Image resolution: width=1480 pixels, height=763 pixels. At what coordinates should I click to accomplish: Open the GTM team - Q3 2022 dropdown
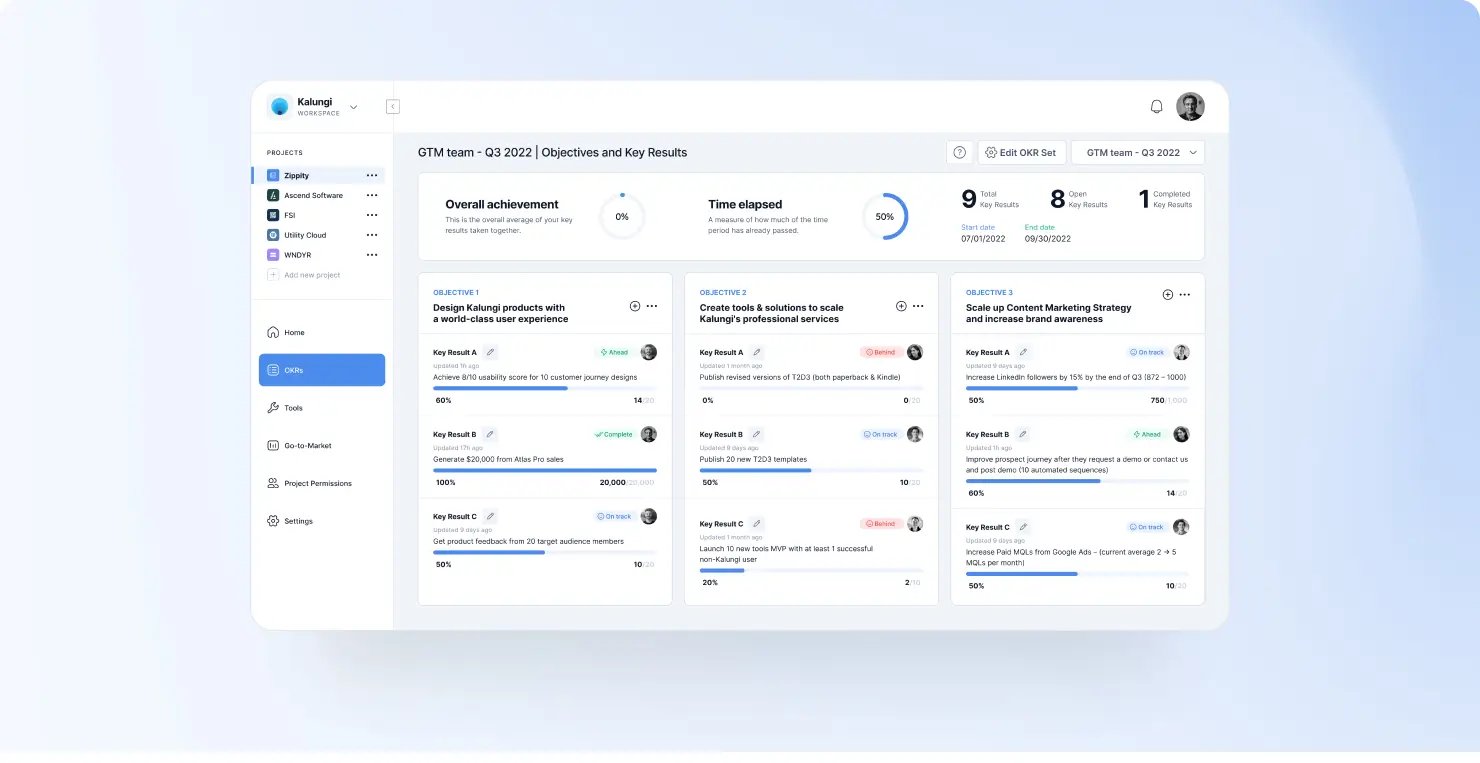click(x=1138, y=151)
